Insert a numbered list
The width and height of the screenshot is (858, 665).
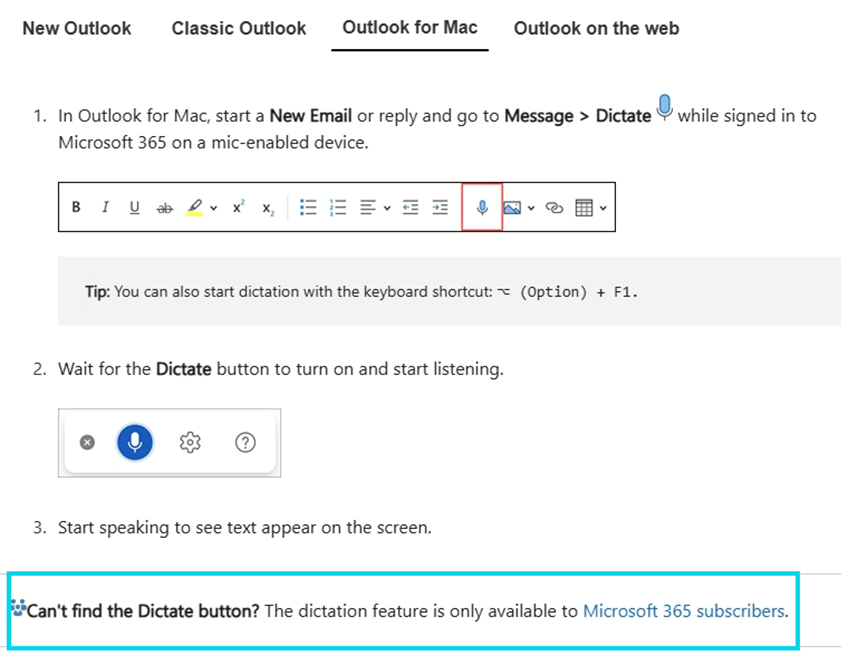pyautogui.click(x=338, y=207)
